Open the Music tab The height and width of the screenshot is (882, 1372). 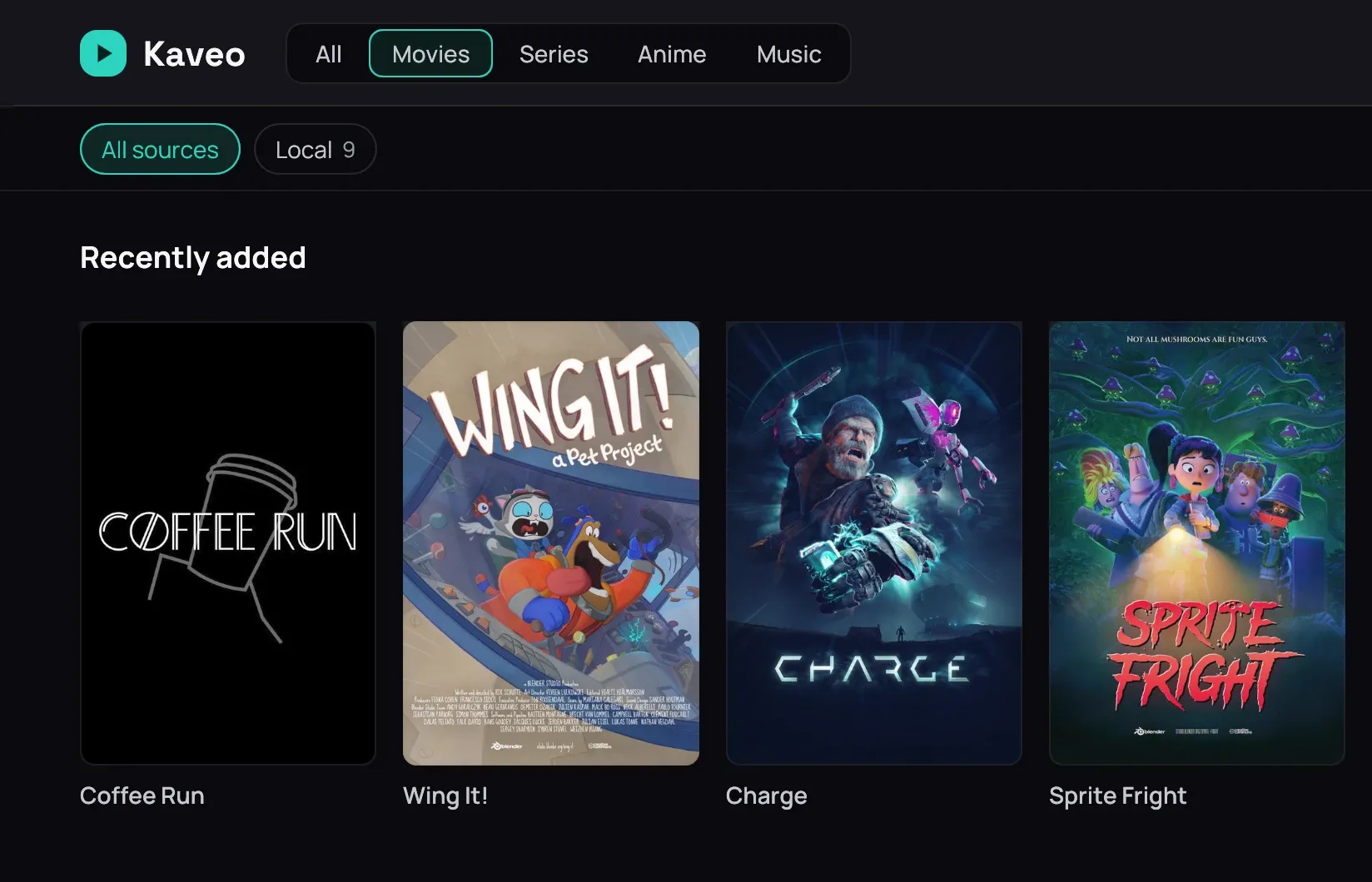788,54
